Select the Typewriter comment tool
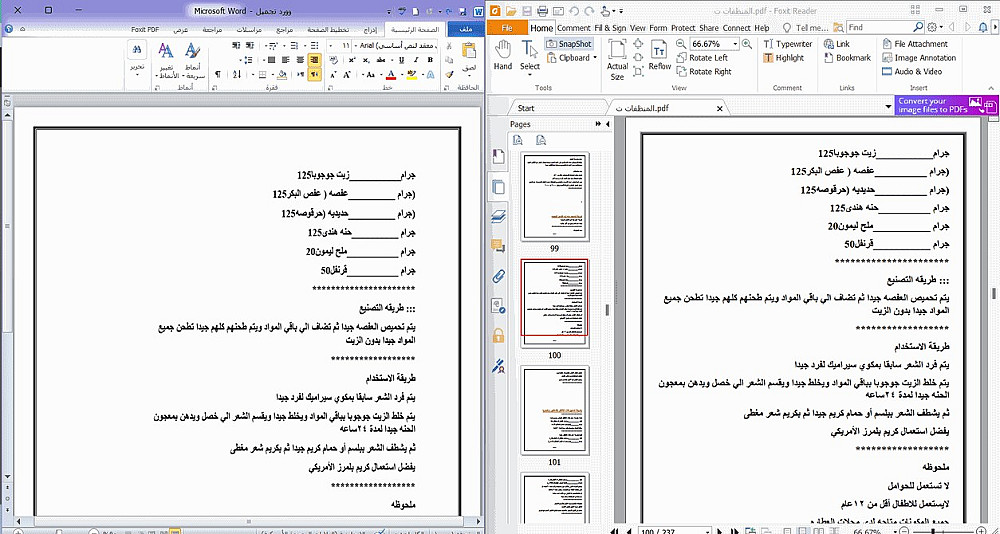 coord(788,44)
